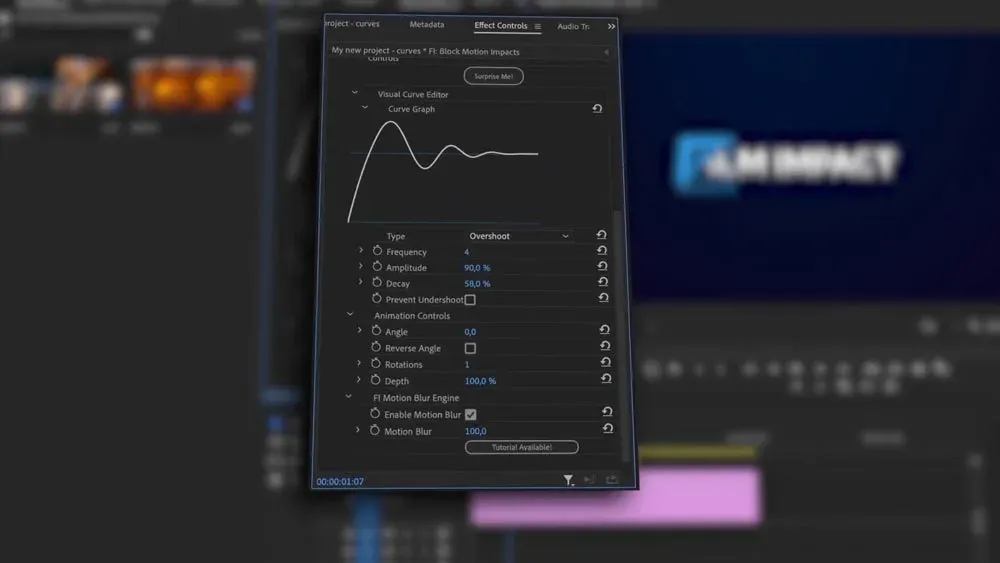Toggle animation stopwatch for Prevent Undershoot

tap(377, 298)
